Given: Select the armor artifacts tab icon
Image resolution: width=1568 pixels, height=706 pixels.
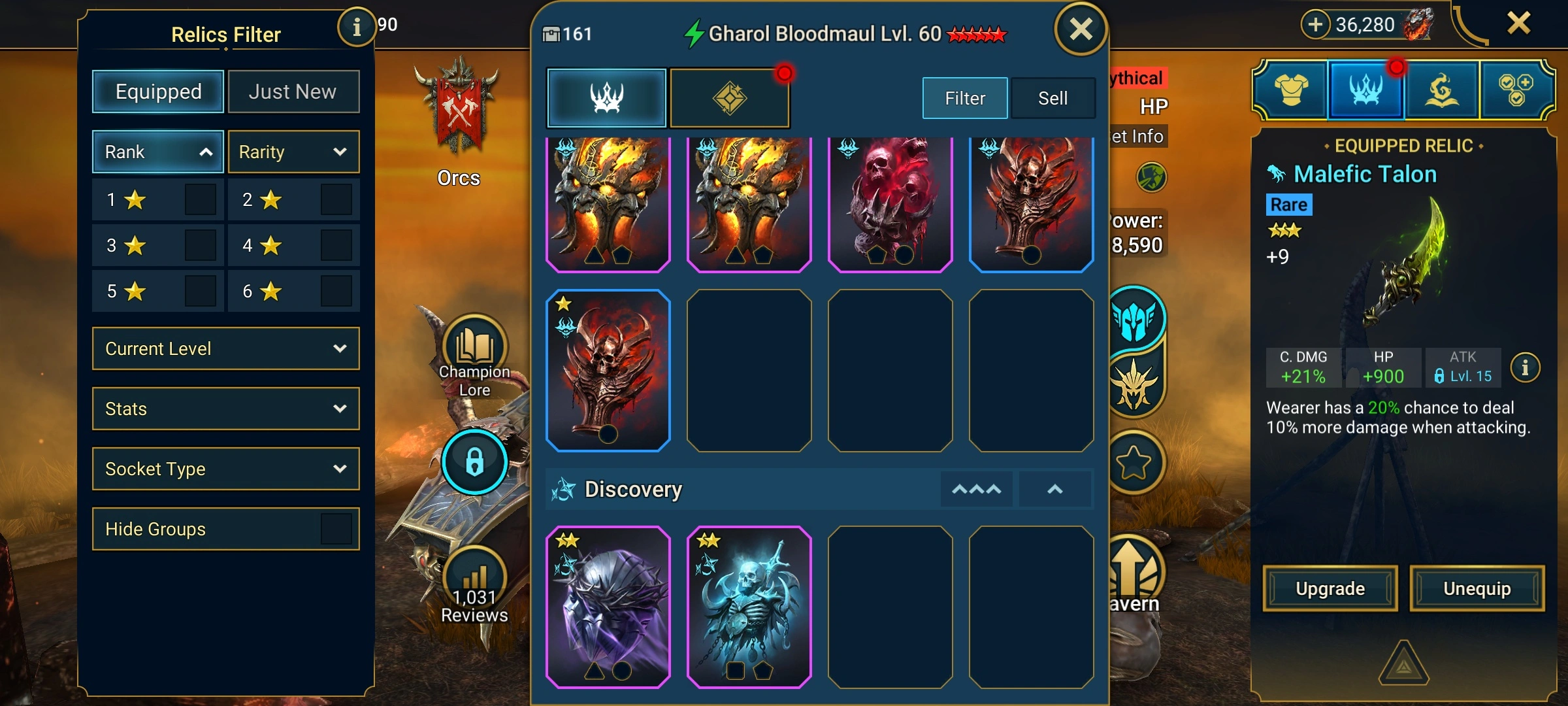Looking at the screenshot, I should coord(1291,90).
